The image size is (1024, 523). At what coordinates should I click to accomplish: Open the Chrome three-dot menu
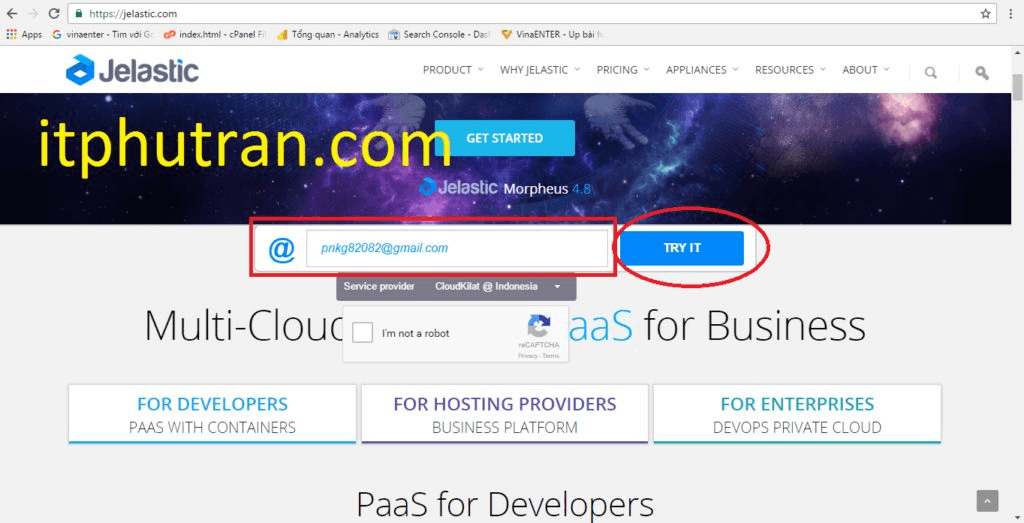(1011, 13)
